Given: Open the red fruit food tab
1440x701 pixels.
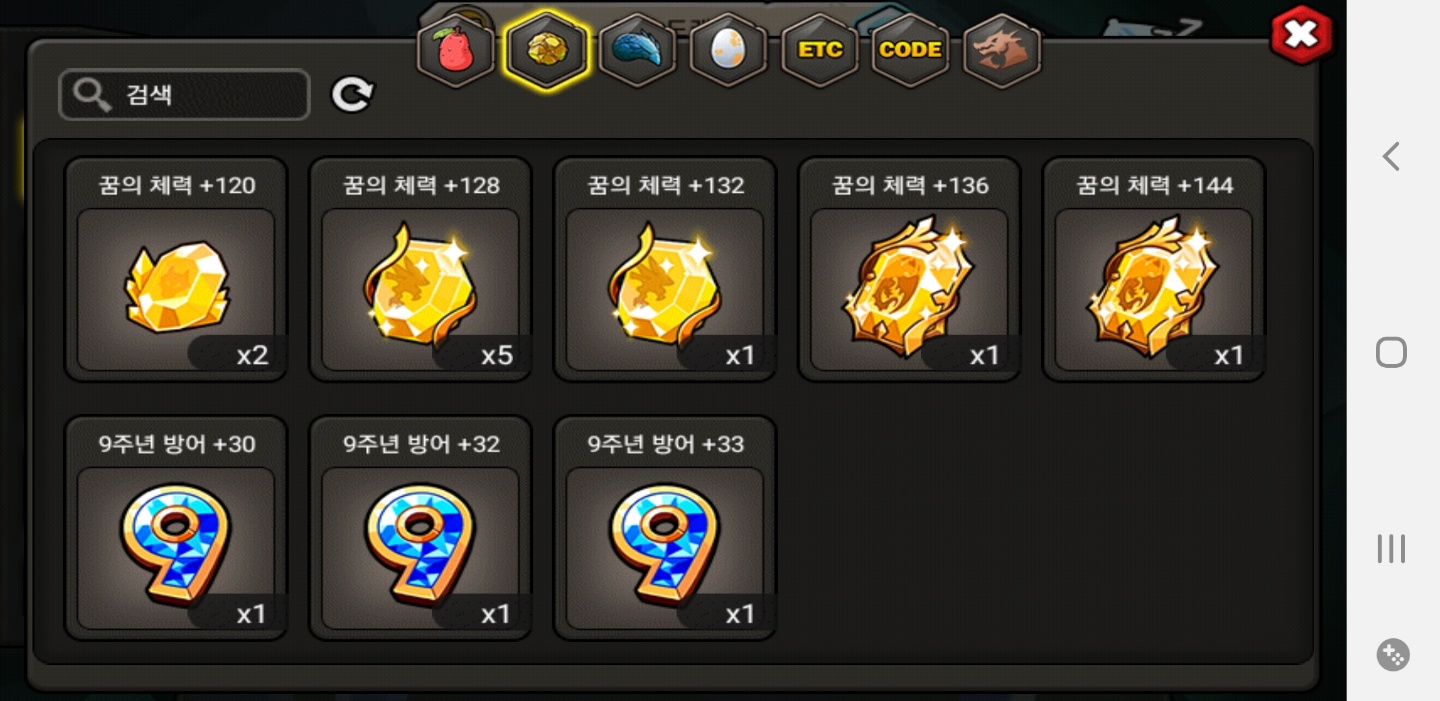Looking at the screenshot, I should pos(455,49).
